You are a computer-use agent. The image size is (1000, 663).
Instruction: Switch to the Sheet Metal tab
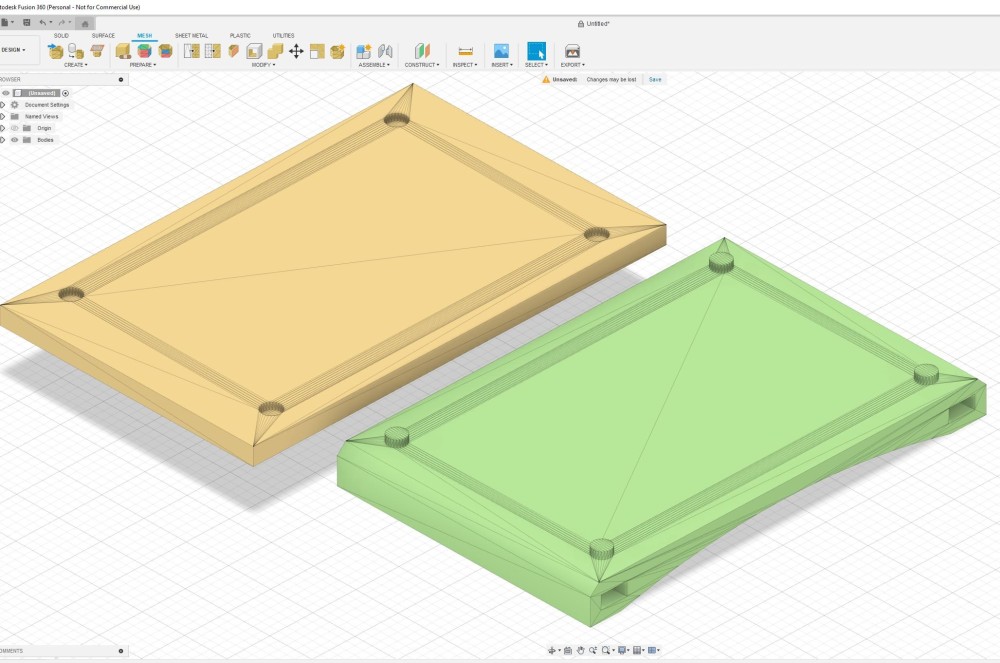tap(191, 35)
